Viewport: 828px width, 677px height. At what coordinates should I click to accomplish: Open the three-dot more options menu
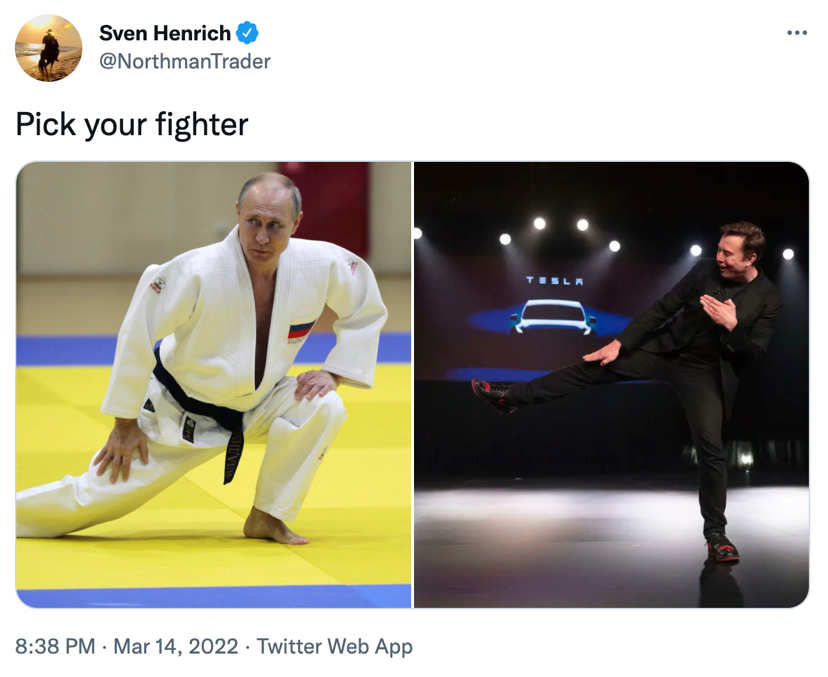click(x=796, y=33)
